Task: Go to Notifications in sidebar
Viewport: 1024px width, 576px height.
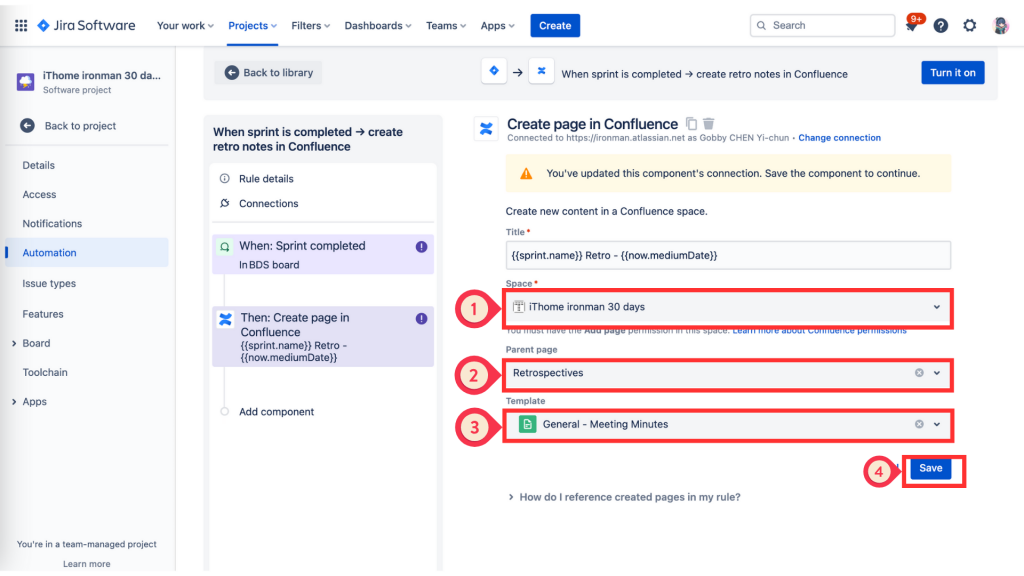Action: [52, 223]
